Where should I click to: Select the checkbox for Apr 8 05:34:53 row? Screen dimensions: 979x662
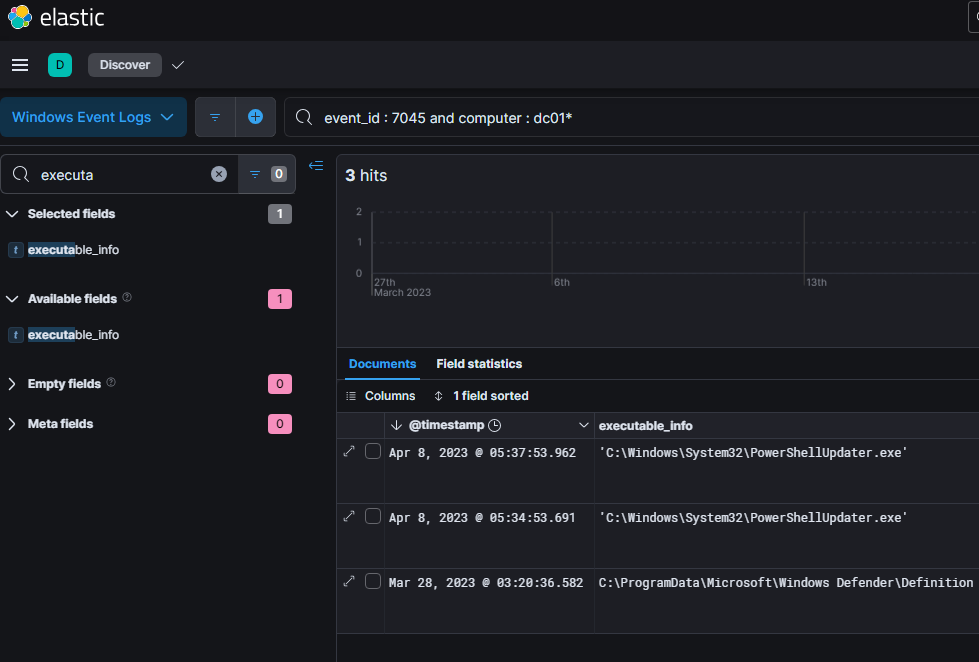pos(373,517)
